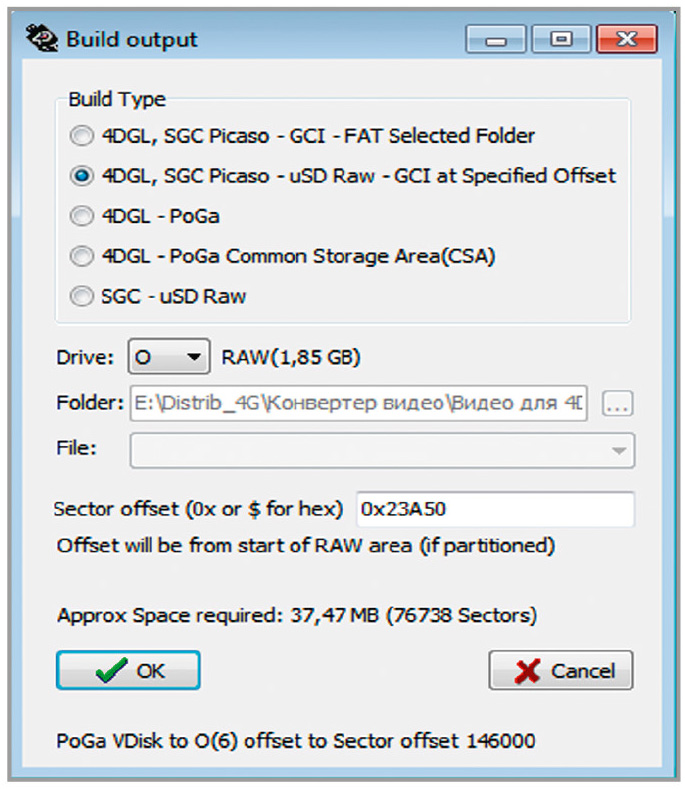
Task: Click the Build output app icon in title bar
Action: [41, 38]
